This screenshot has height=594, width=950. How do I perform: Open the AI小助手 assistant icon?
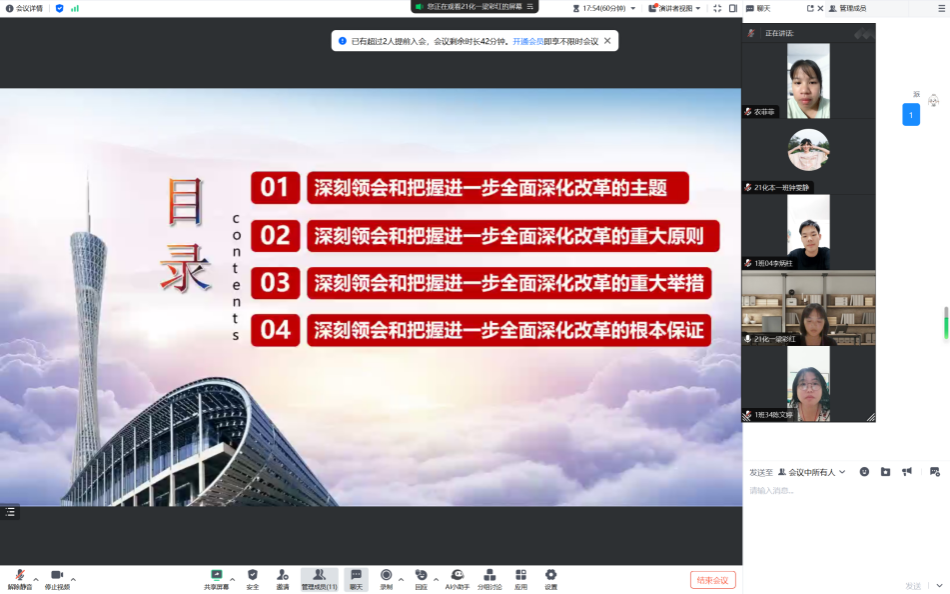457,576
